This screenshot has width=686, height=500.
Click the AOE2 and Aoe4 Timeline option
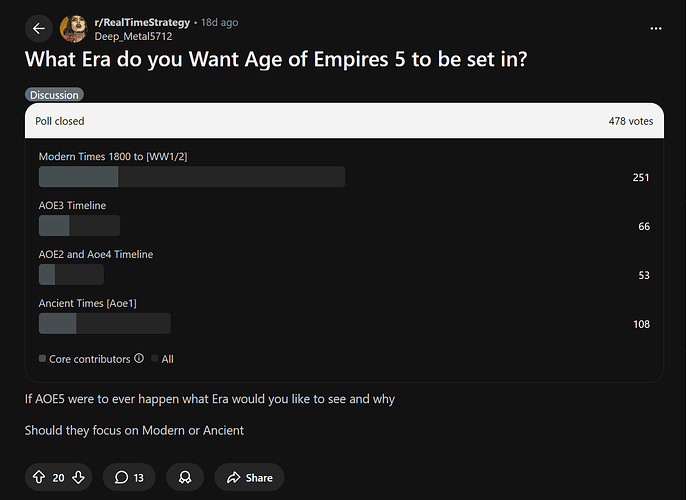96,254
